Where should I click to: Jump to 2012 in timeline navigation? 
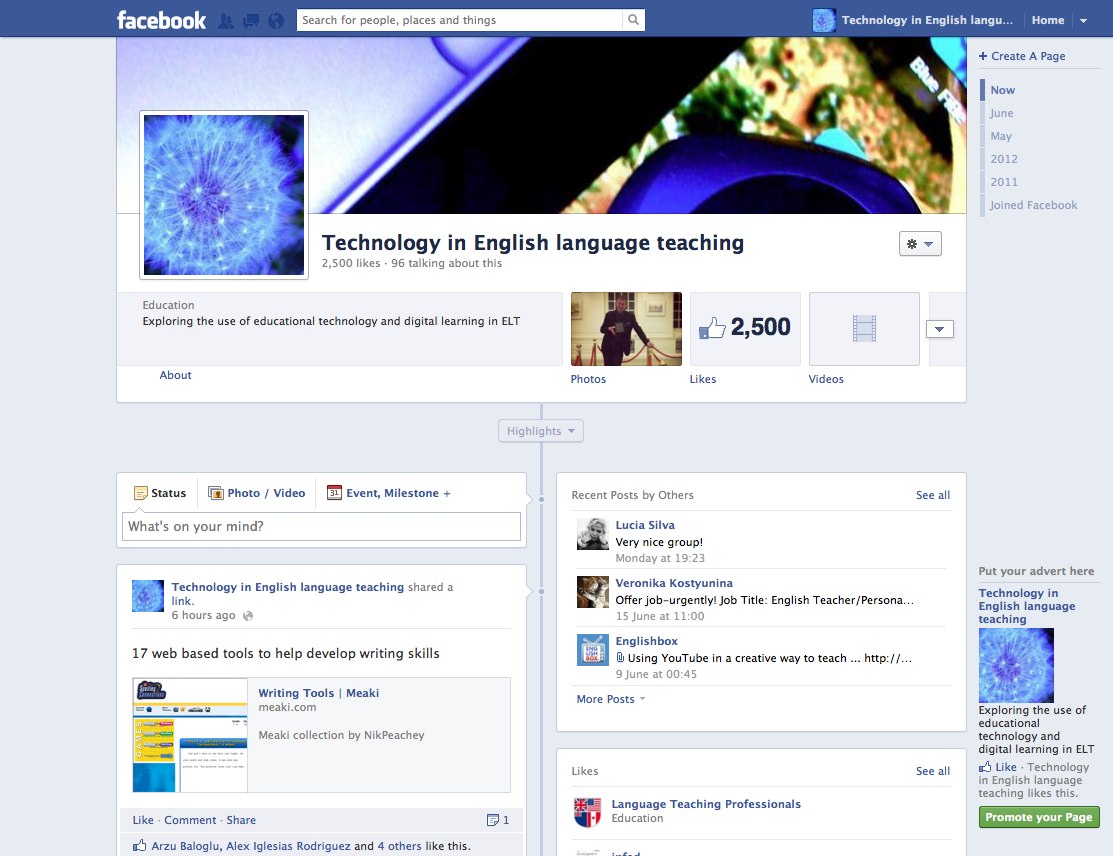1004,159
